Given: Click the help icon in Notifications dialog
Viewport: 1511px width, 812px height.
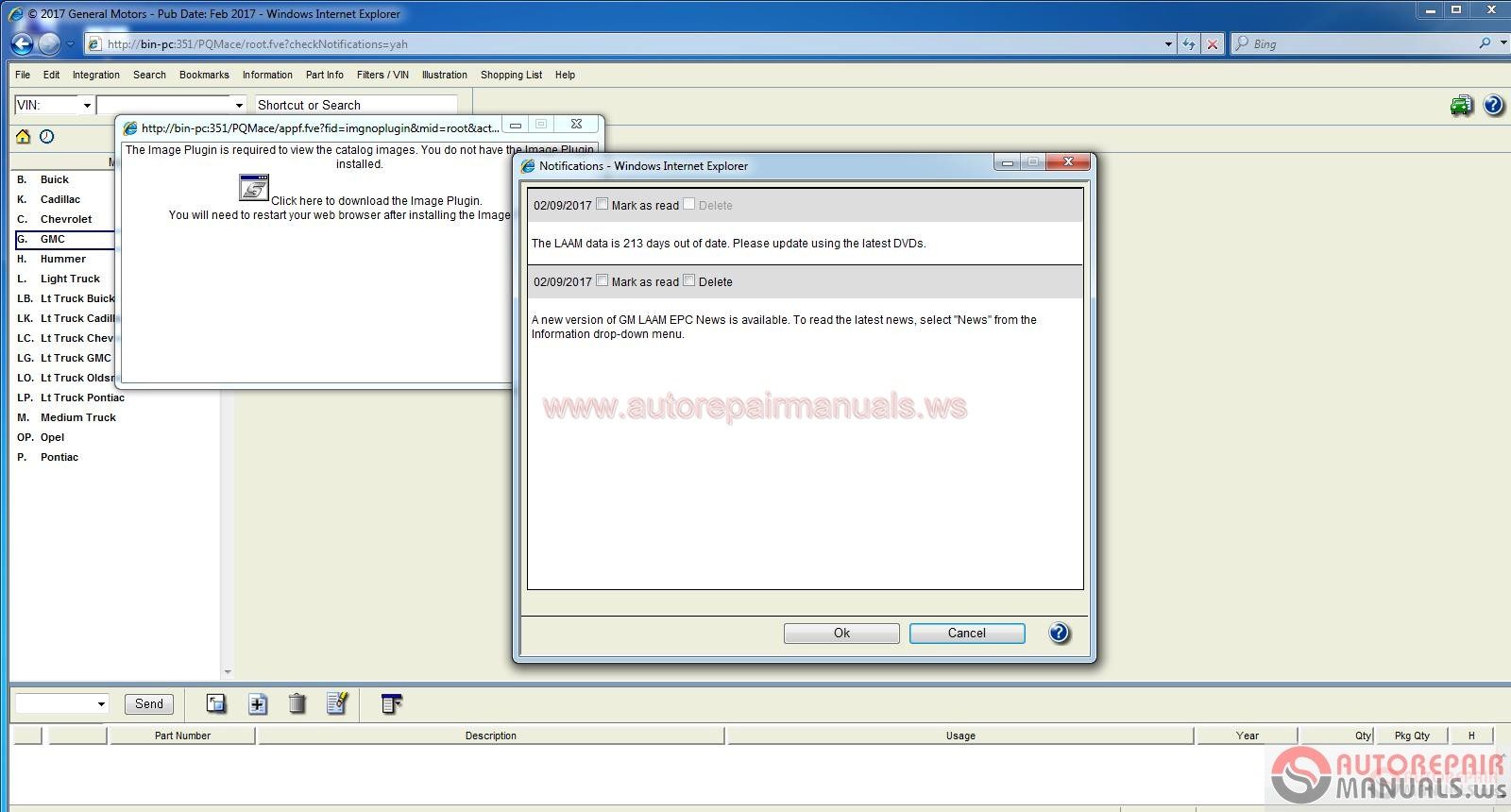Looking at the screenshot, I should [x=1059, y=633].
